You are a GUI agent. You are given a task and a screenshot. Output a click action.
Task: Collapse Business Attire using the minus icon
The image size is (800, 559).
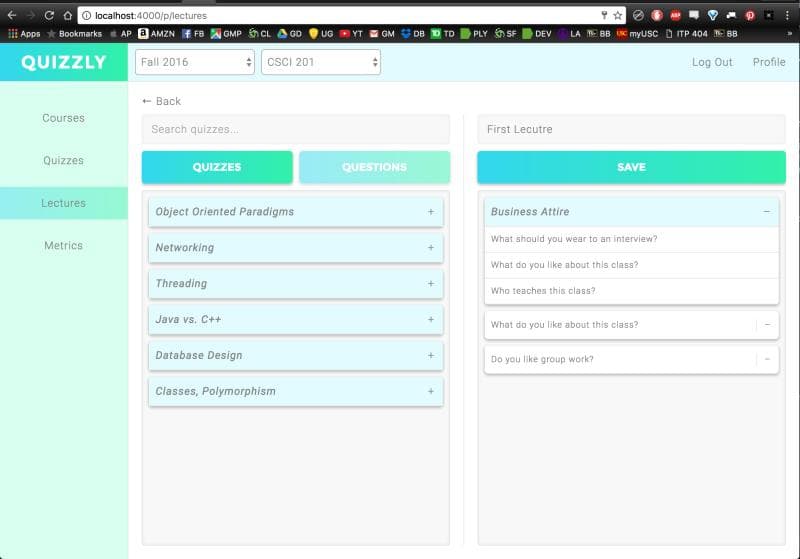(x=767, y=212)
